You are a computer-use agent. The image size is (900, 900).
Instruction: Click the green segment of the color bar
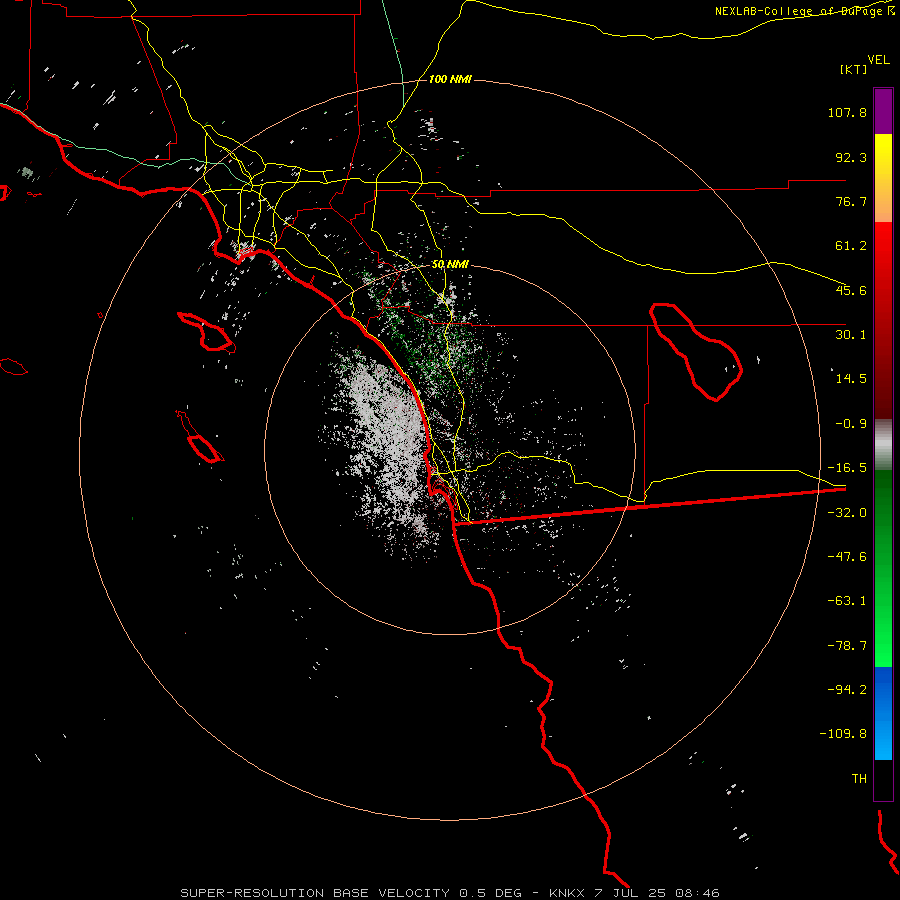(883, 568)
